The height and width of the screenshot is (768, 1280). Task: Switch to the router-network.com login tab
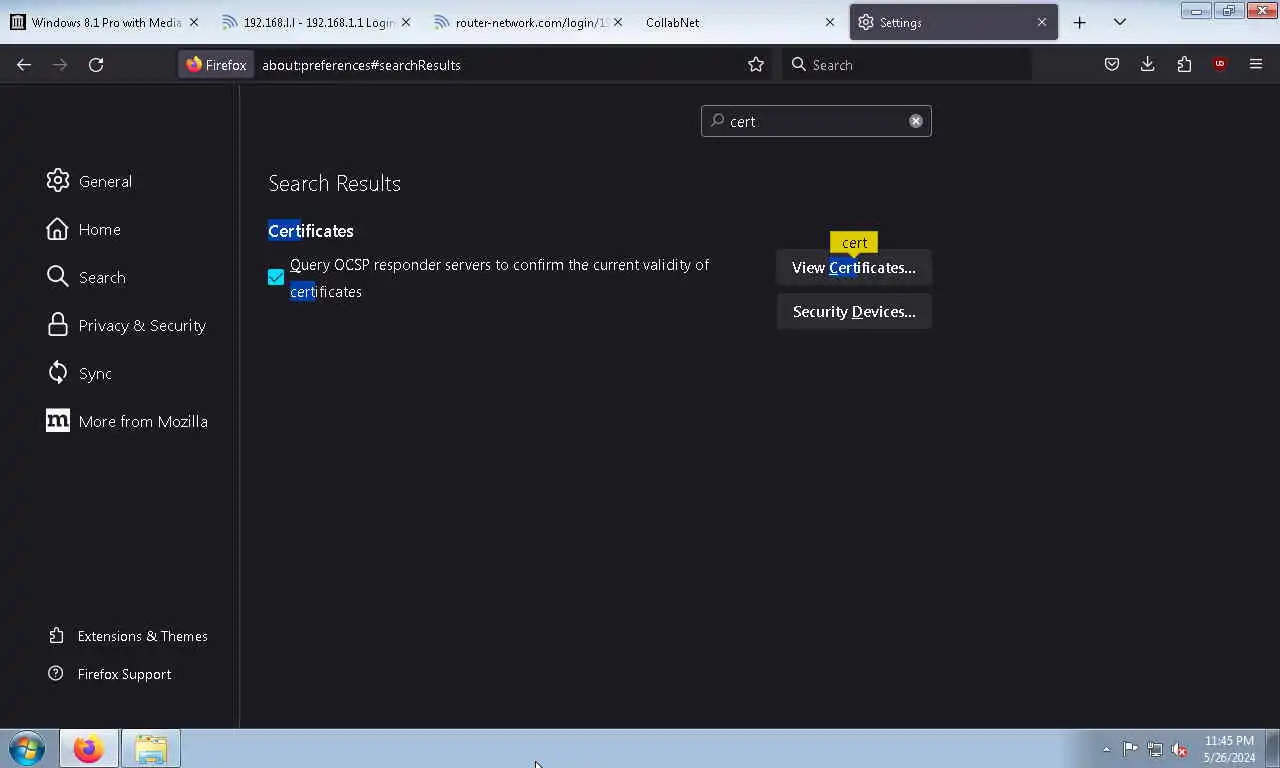point(528,22)
